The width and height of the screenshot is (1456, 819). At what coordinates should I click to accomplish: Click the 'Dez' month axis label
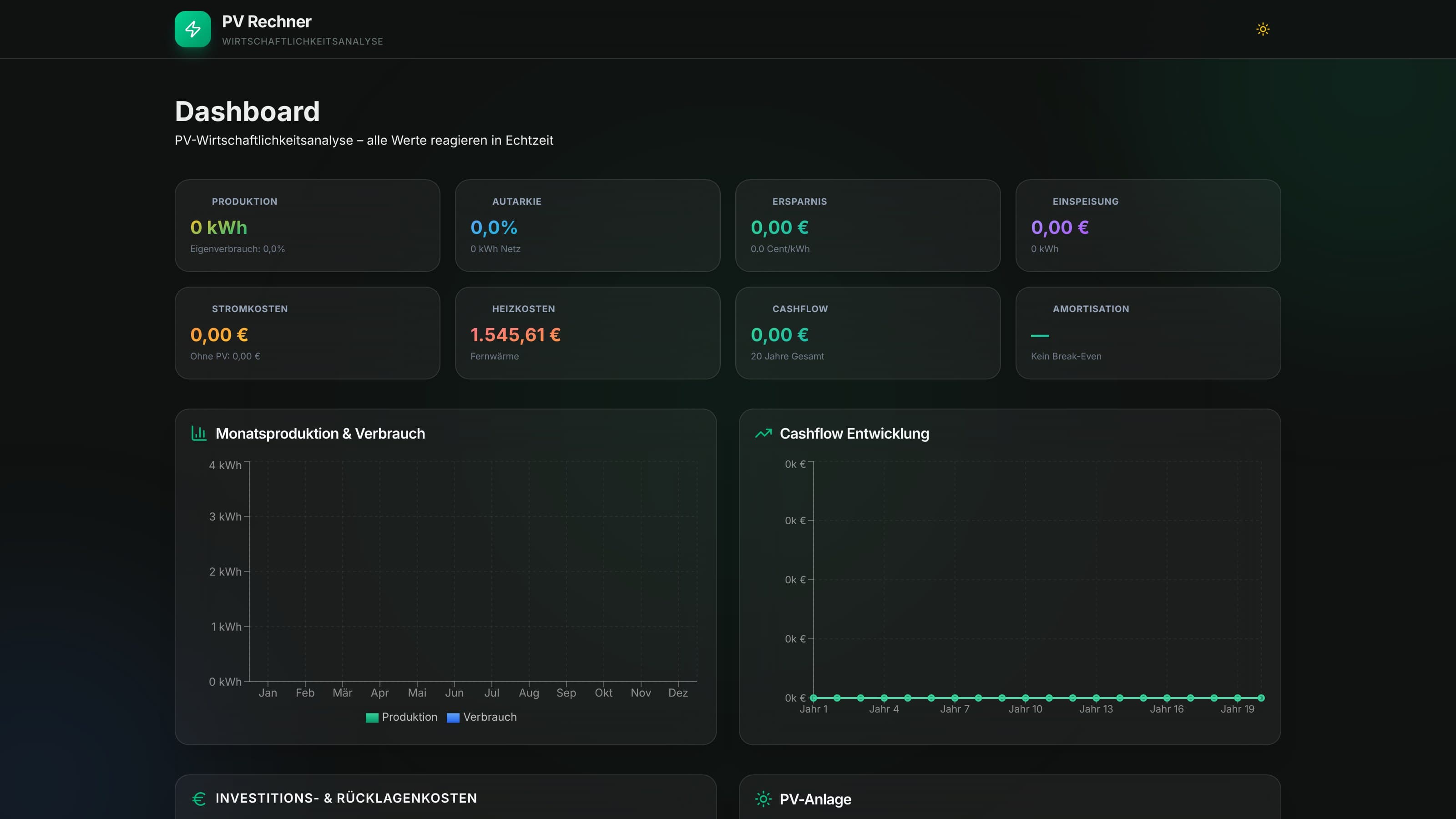(677, 693)
